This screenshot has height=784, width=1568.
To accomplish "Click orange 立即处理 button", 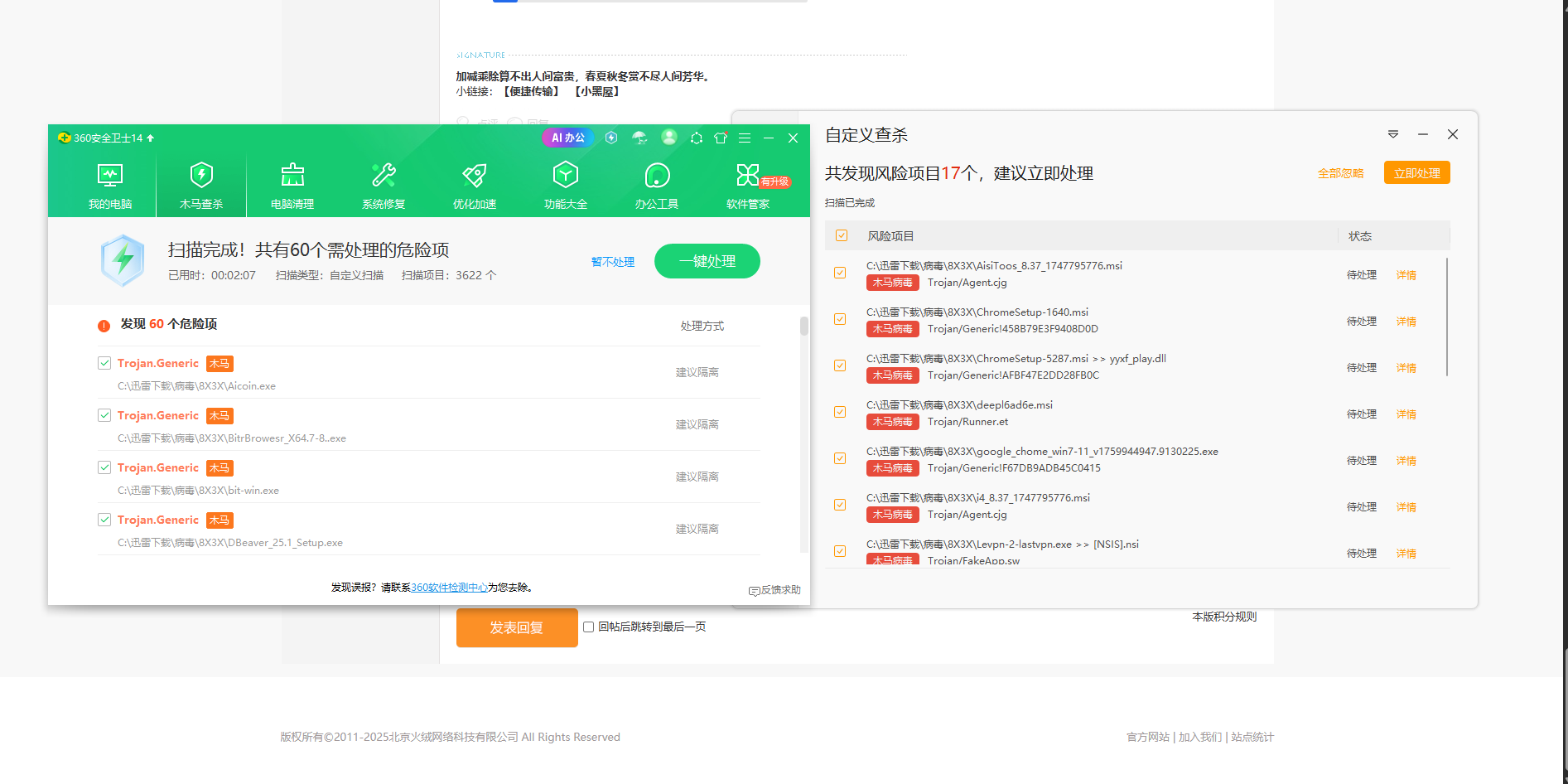I will pos(1417,172).
